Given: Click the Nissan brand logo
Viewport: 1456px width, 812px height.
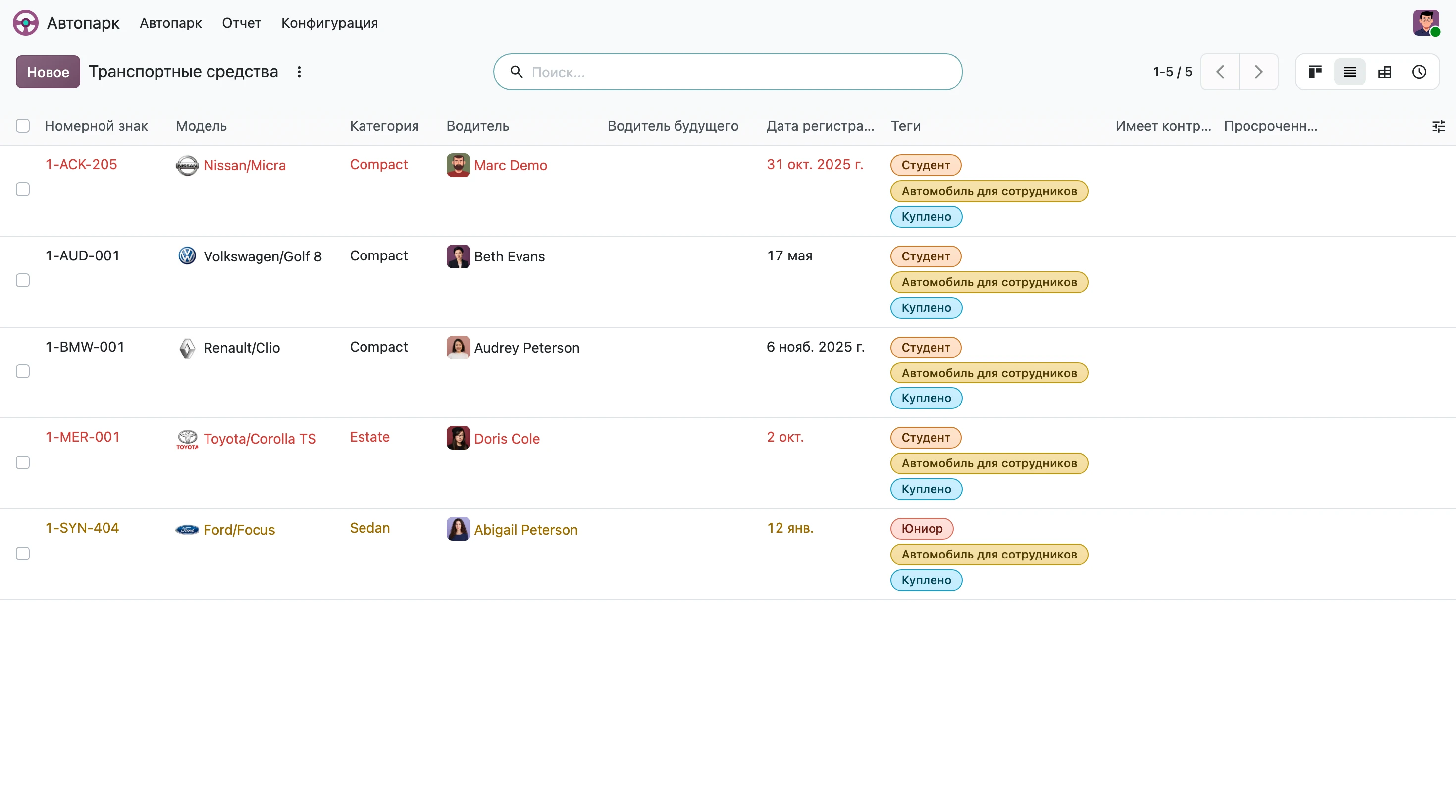Looking at the screenshot, I should click(x=187, y=165).
